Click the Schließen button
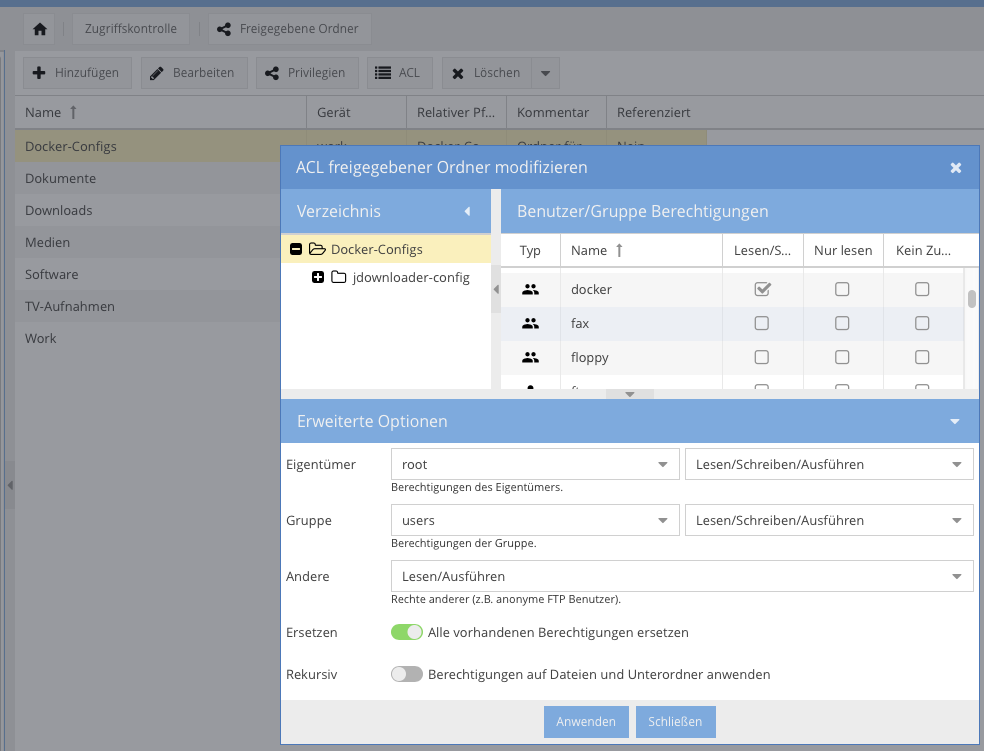The image size is (984, 751). click(675, 722)
